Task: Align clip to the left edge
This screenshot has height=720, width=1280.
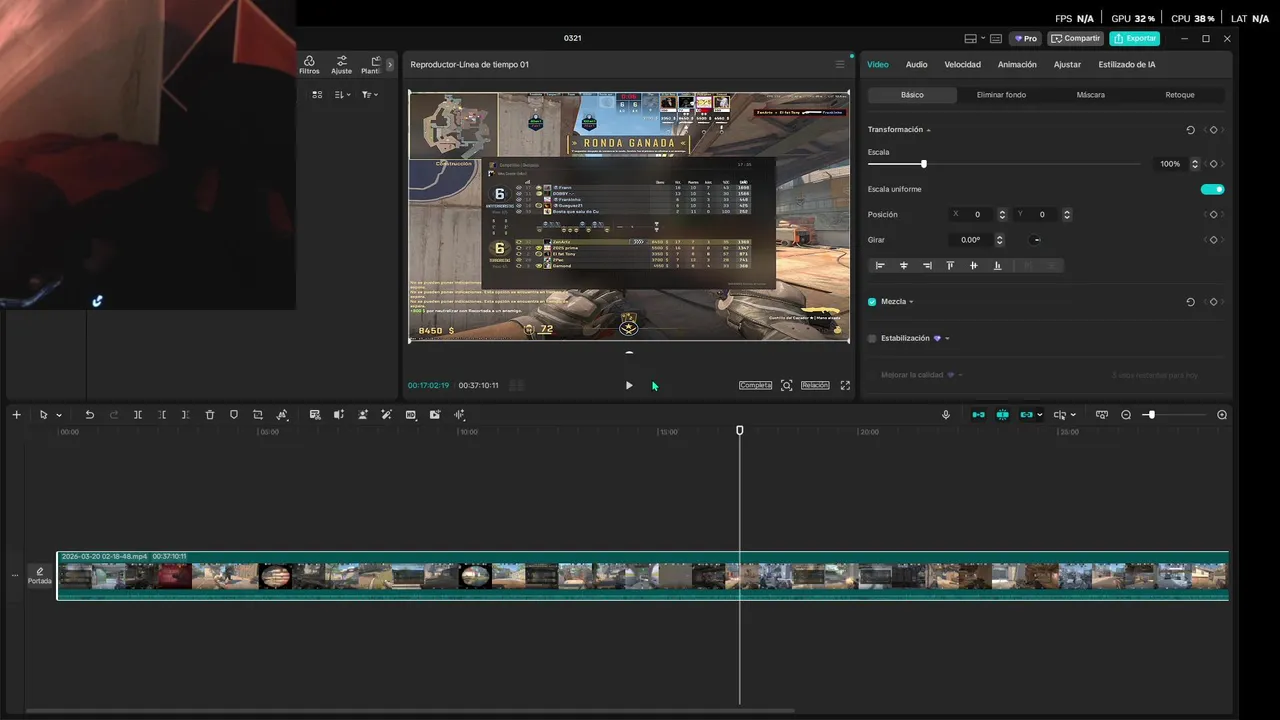Action: 880,266
